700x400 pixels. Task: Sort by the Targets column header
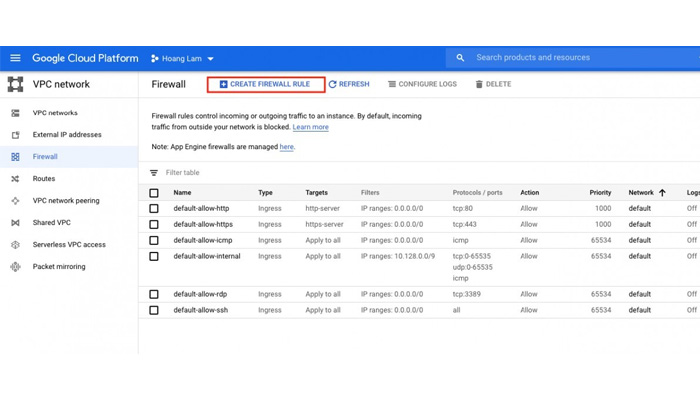point(317,193)
